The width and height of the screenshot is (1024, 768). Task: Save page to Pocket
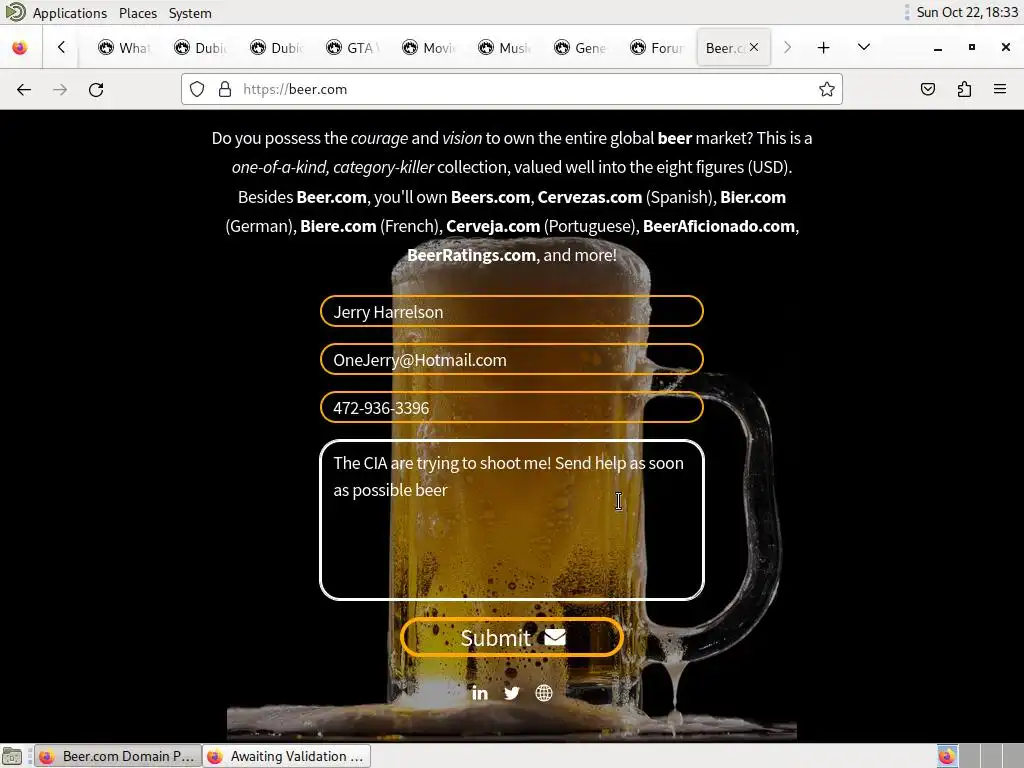pyautogui.click(x=928, y=89)
